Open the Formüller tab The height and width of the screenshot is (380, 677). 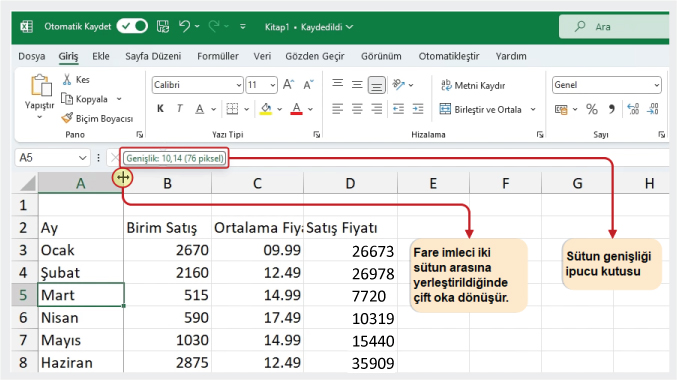[218, 56]
